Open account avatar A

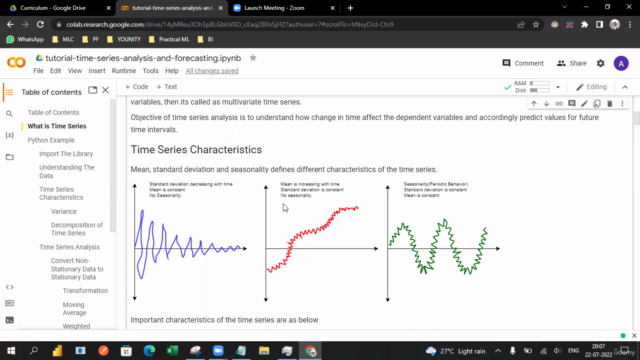(x=621, y=63)
